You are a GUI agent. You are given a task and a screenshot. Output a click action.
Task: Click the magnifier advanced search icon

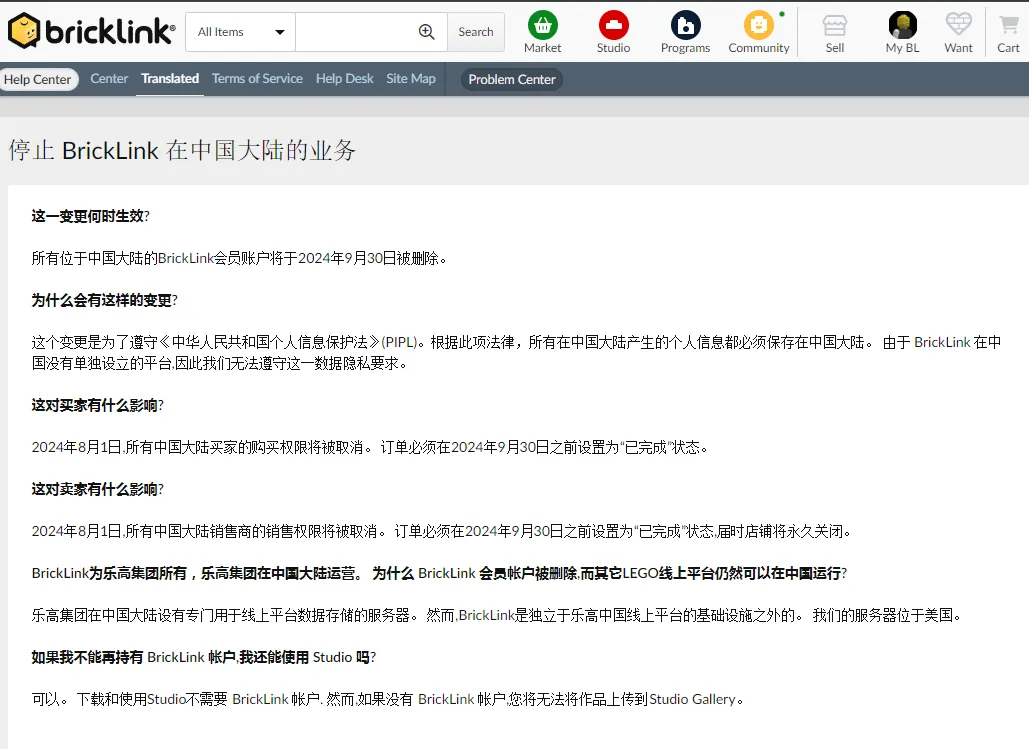[x=427, y=32]
